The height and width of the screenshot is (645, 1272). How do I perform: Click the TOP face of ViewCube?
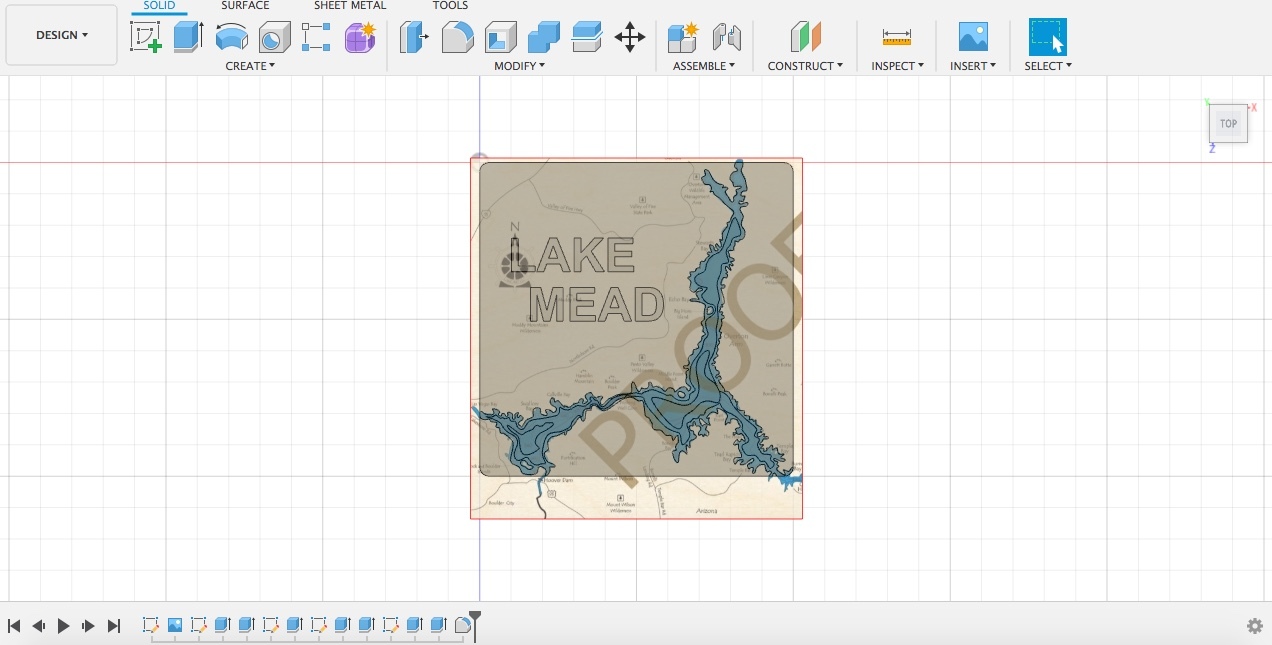tap(1228, 124)
